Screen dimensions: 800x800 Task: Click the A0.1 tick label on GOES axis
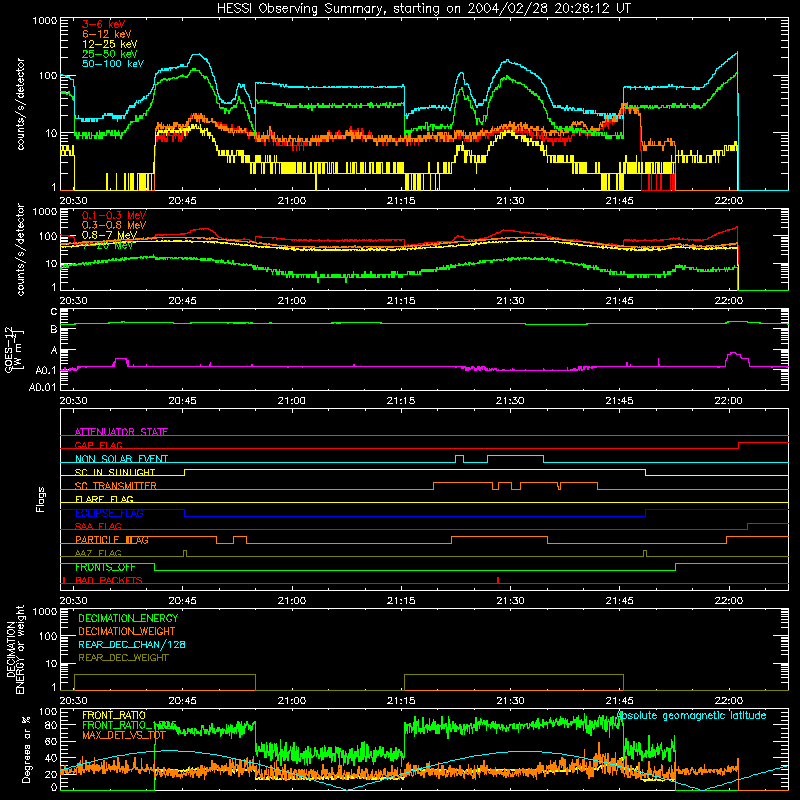click(x=45, y=370)
